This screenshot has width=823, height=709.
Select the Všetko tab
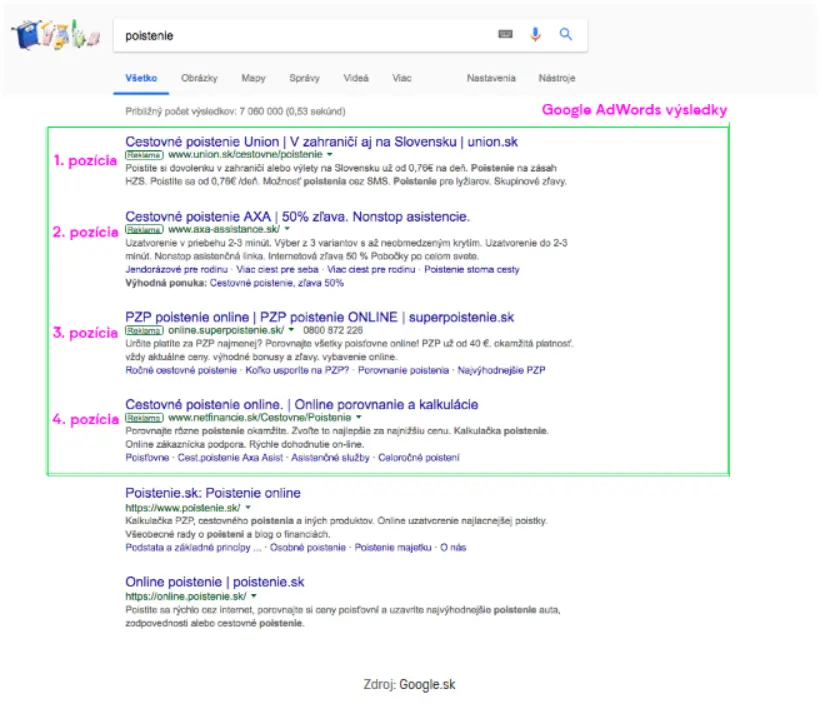click(x=141, y=78)
